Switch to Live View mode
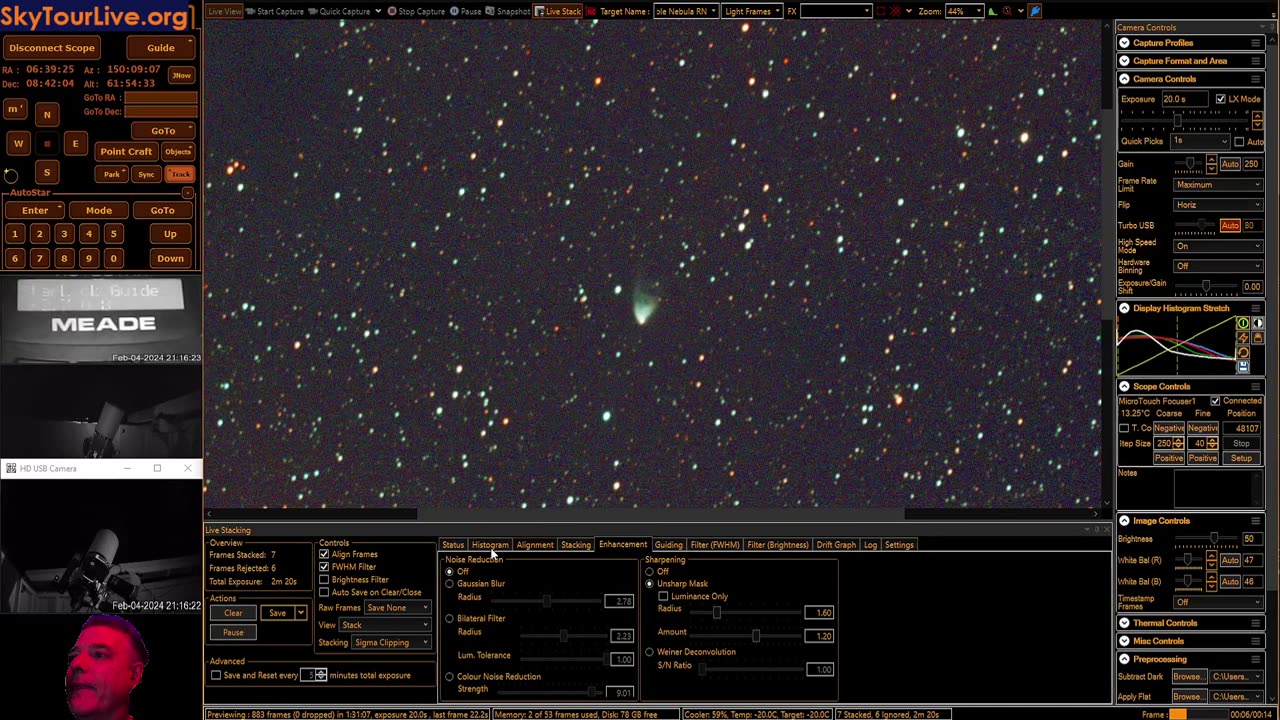Screen dimensions: 1280x720 click(x=224, y=11)
